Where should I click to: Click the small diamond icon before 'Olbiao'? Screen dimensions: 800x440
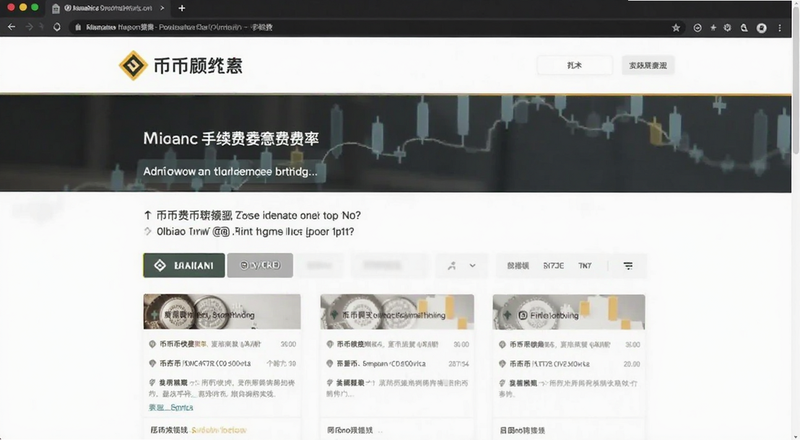(x=147, y=231)
